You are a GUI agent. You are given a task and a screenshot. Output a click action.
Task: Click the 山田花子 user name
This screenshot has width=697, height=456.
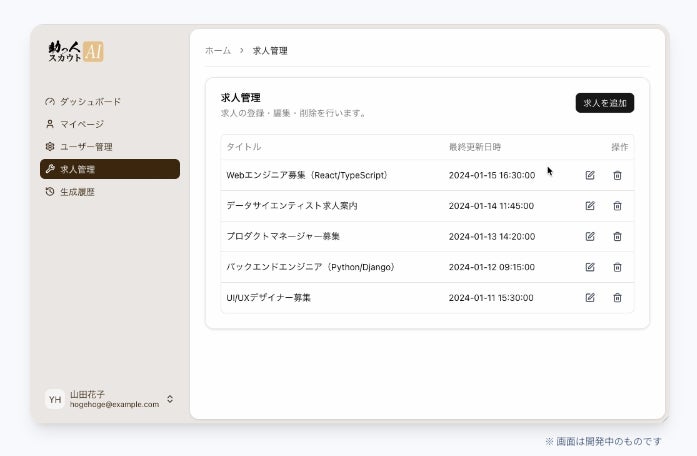(87, 394)
